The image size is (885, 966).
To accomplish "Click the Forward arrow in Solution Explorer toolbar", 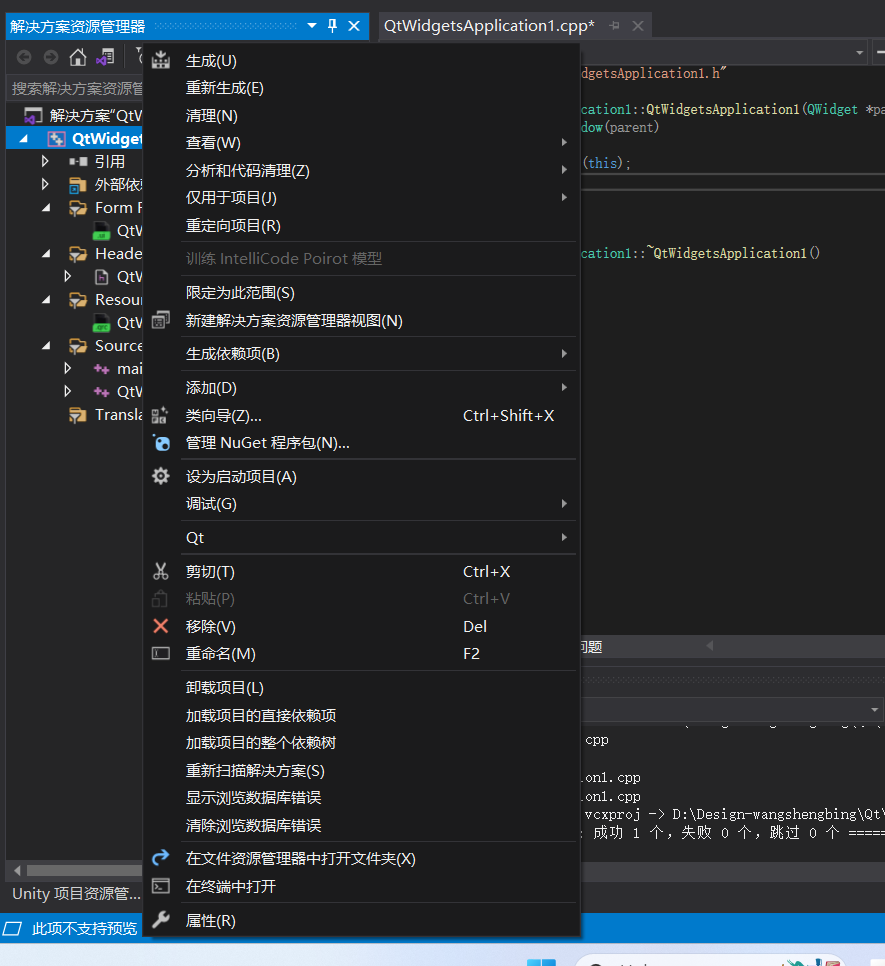I will pos(51,57).
